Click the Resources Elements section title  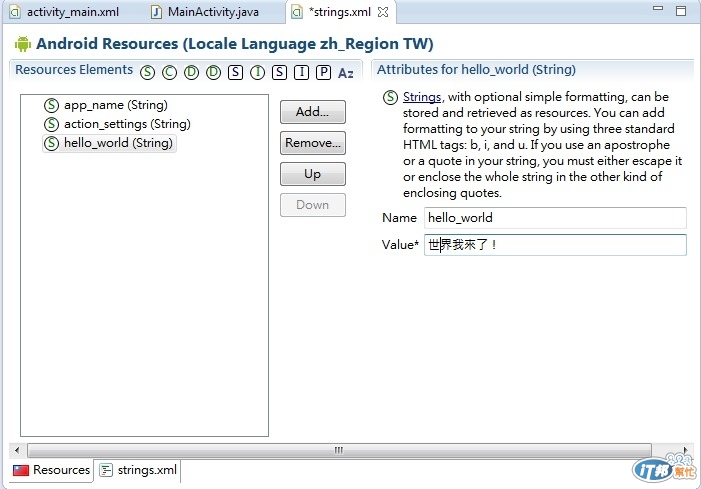tap(74, 70)
